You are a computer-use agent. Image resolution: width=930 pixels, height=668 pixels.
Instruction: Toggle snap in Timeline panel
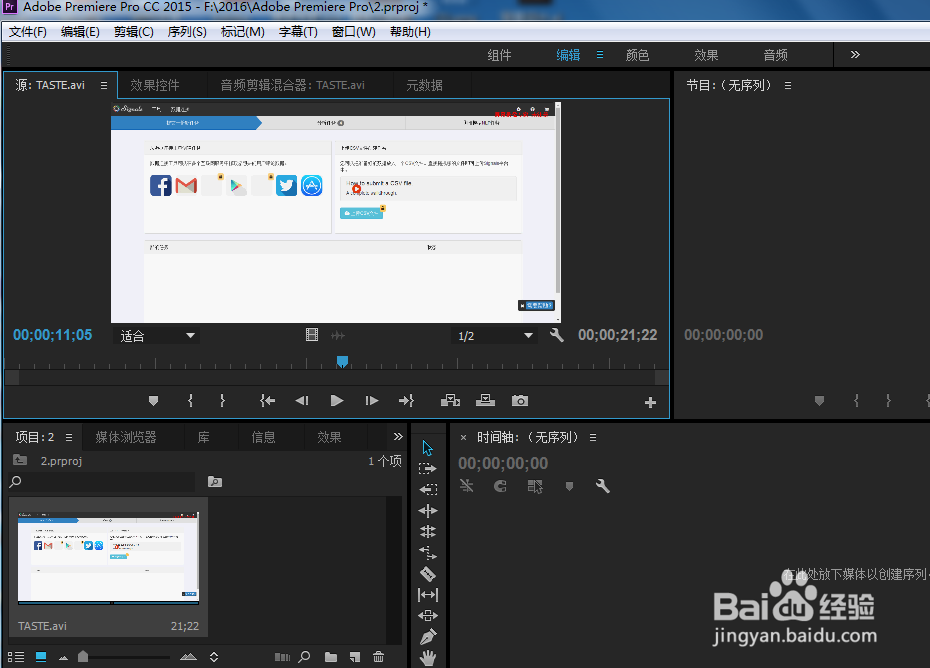501,486
